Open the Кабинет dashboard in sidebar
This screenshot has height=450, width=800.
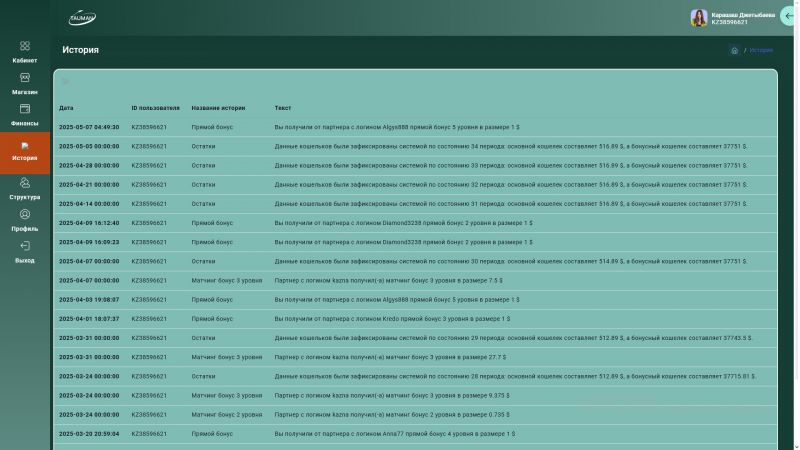[x=25, y=51]
